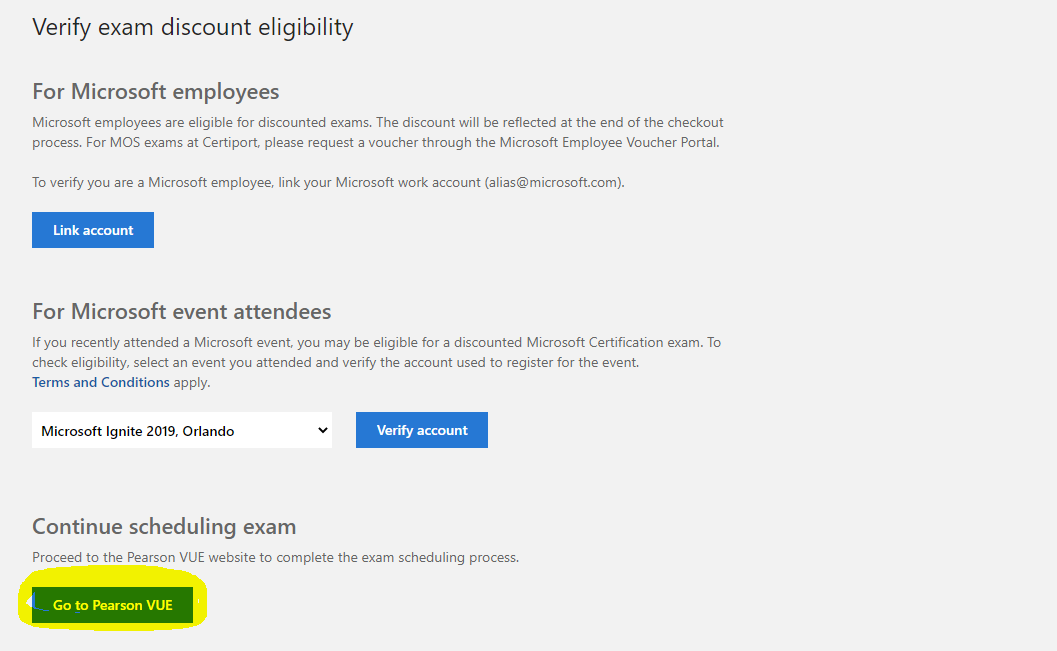Open the Microsoft Ignite 2019, Orlando event dropdown

click(182, 430)
